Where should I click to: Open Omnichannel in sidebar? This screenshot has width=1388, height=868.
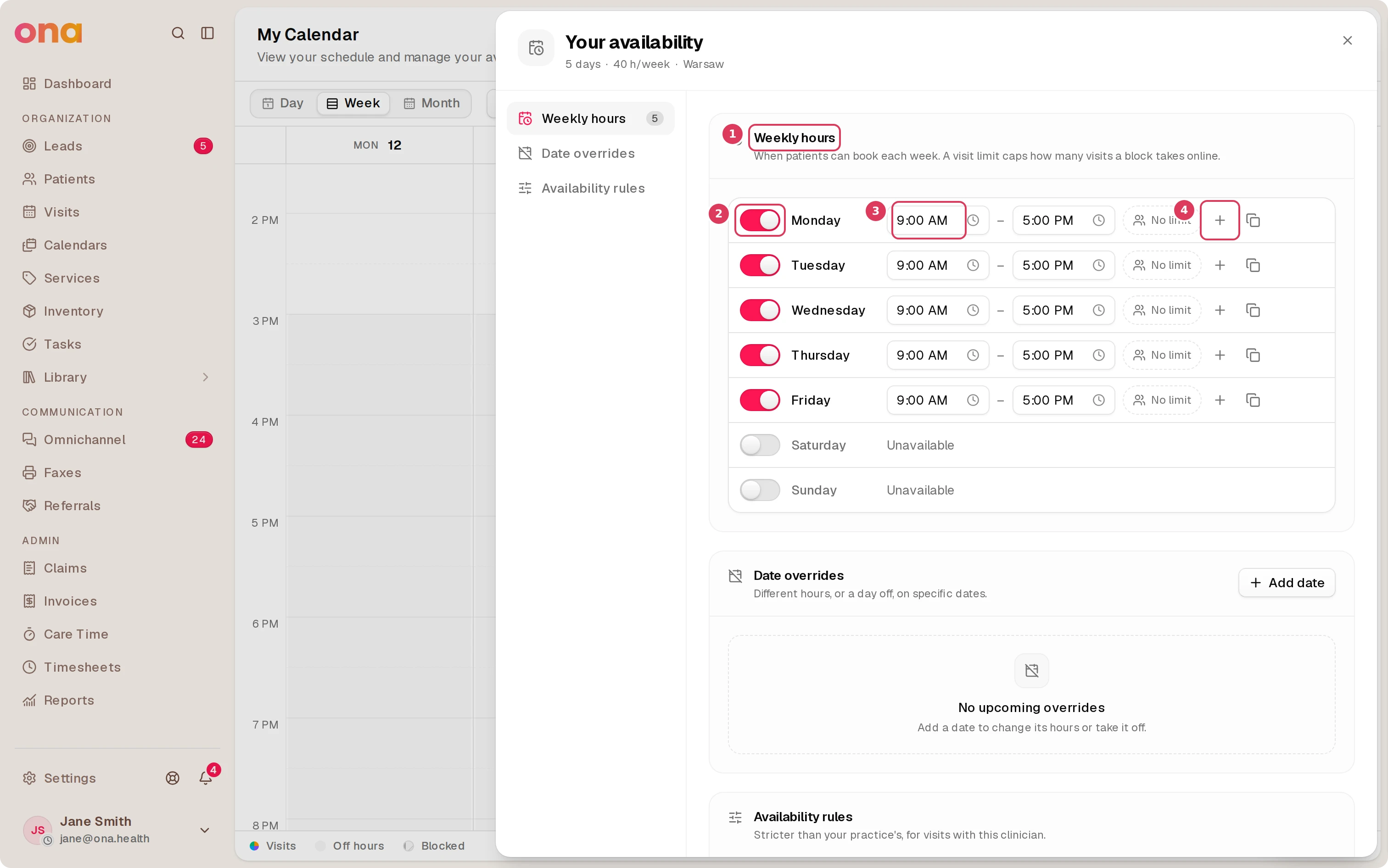coord(117,440)
